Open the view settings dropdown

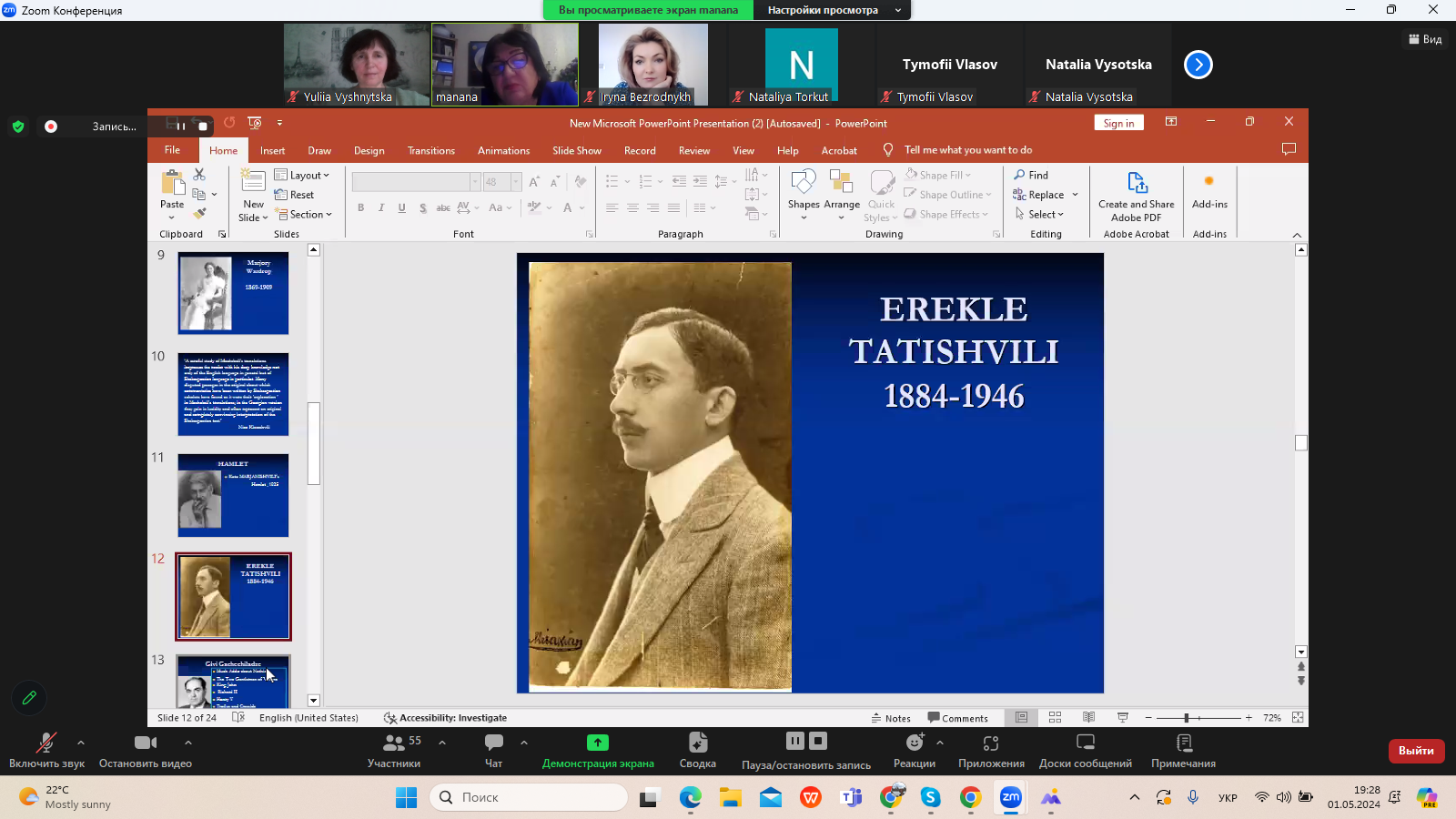834,10
